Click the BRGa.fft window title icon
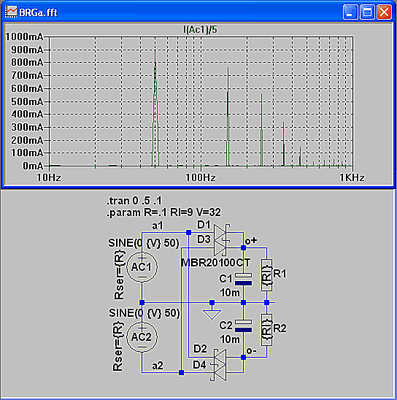397x400 pixels. [11, 12]
